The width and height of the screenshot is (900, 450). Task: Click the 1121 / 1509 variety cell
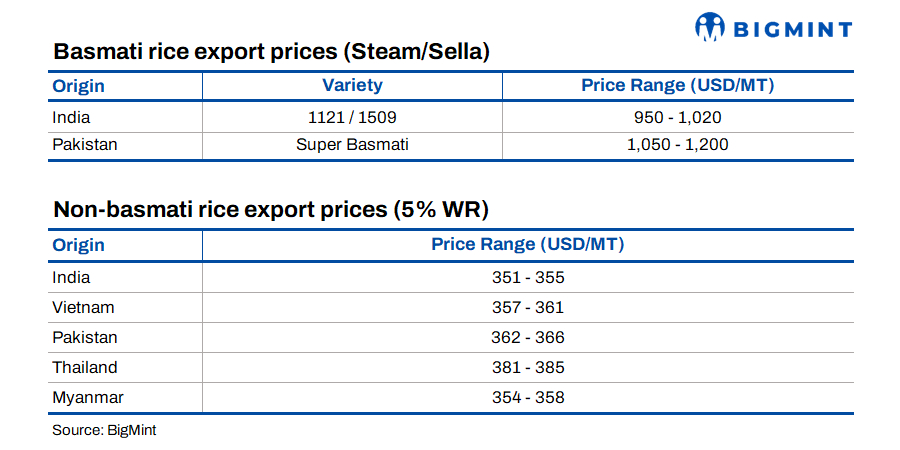(x=352, y=117)
